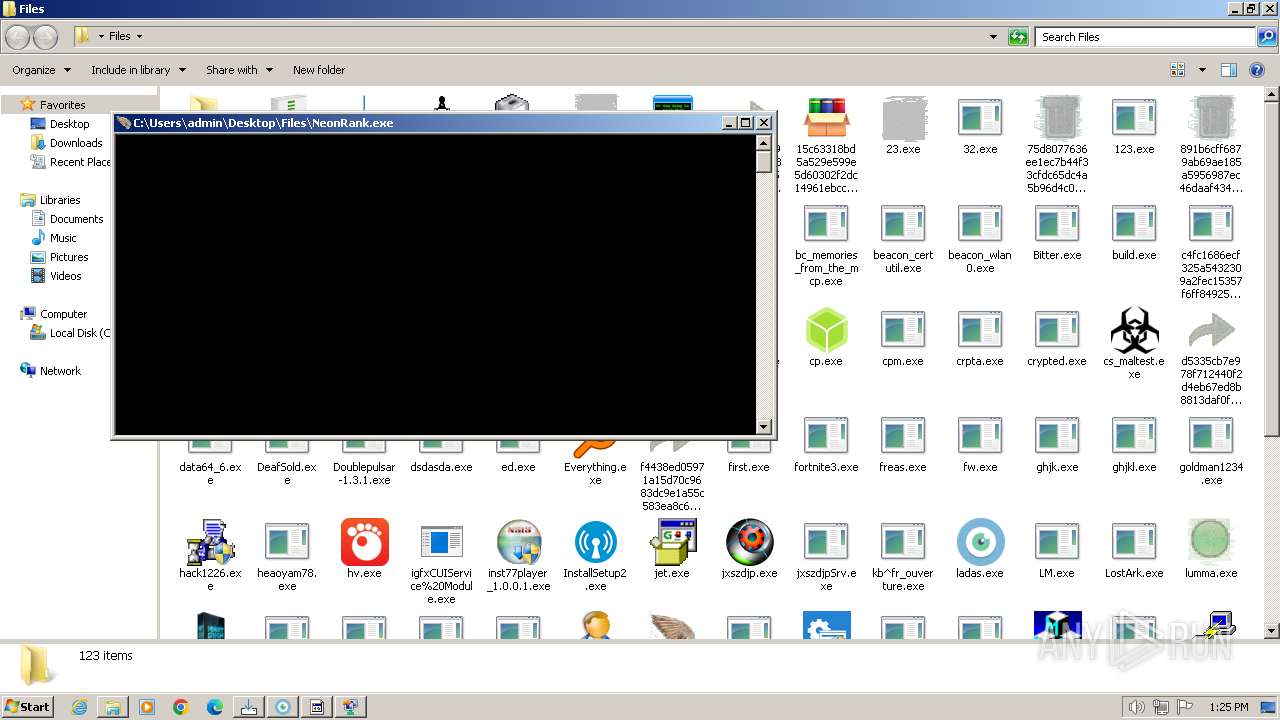1280x720 pixels.
Task: Select the jet.exe icon
Action: tap(672, 542)
